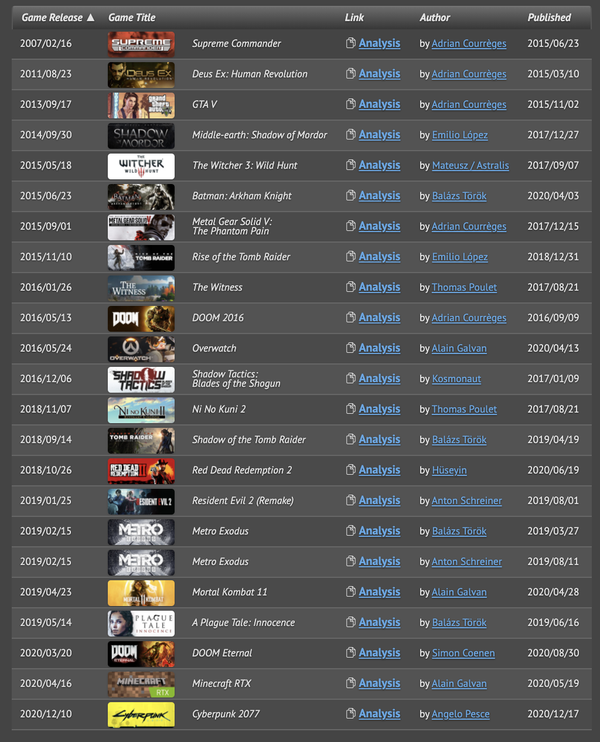Viewport: 600px width, 742px height.
Task: Open author Emilio López in Shadow of Mordor row
Action: [x=460, y=135]
